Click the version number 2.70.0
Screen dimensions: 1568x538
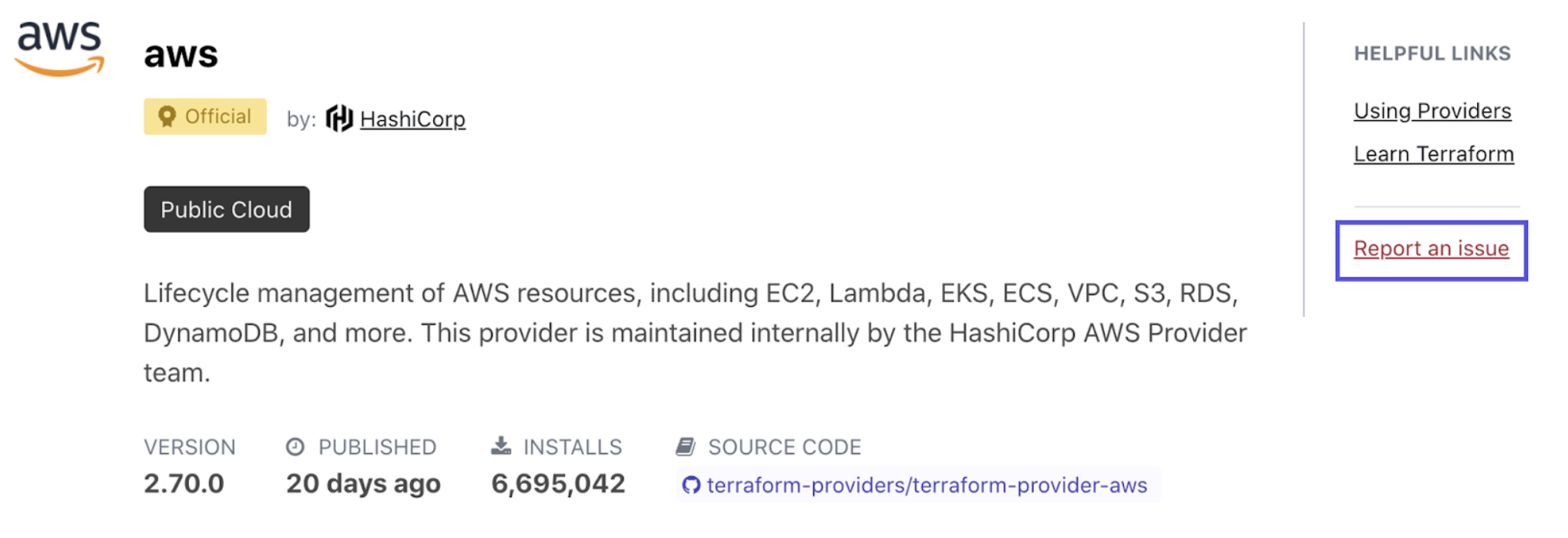(x=183, y=483)
